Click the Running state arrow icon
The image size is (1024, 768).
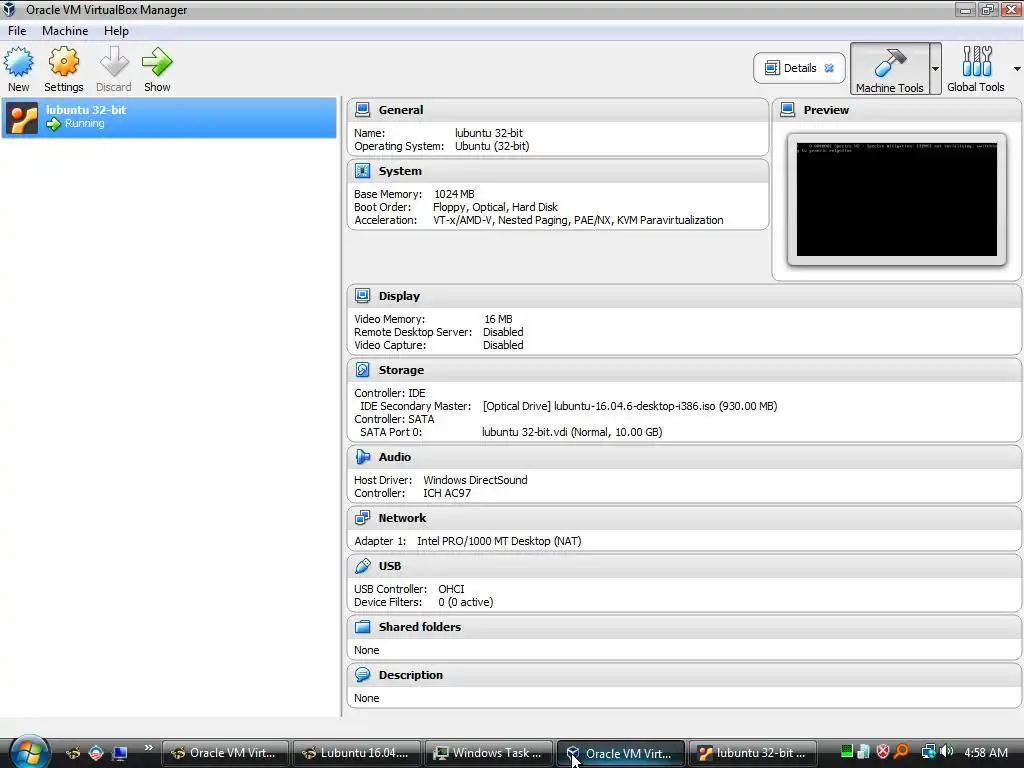(x=54, y=123)
